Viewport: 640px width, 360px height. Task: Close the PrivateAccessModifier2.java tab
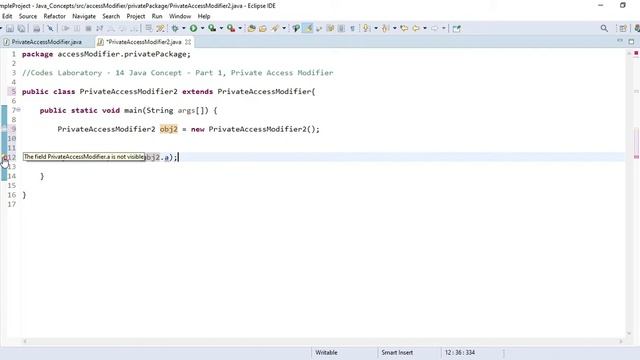click(188, 42)
